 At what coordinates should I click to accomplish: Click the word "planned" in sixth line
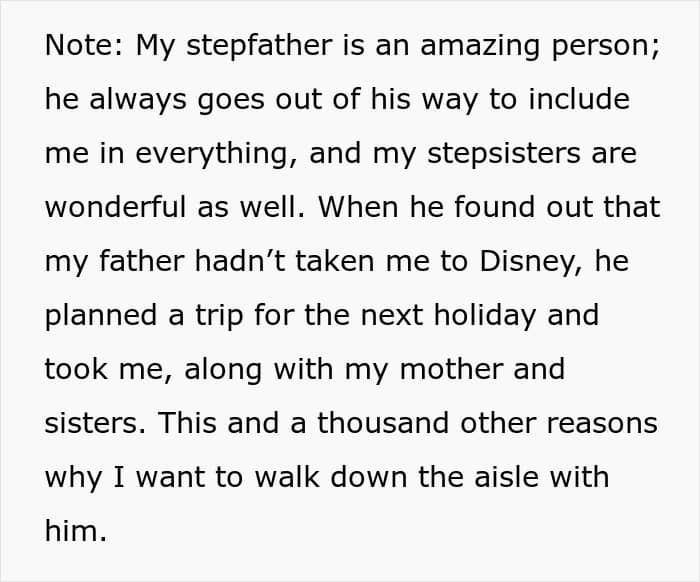pyautogui.click(x=101, y=316)
